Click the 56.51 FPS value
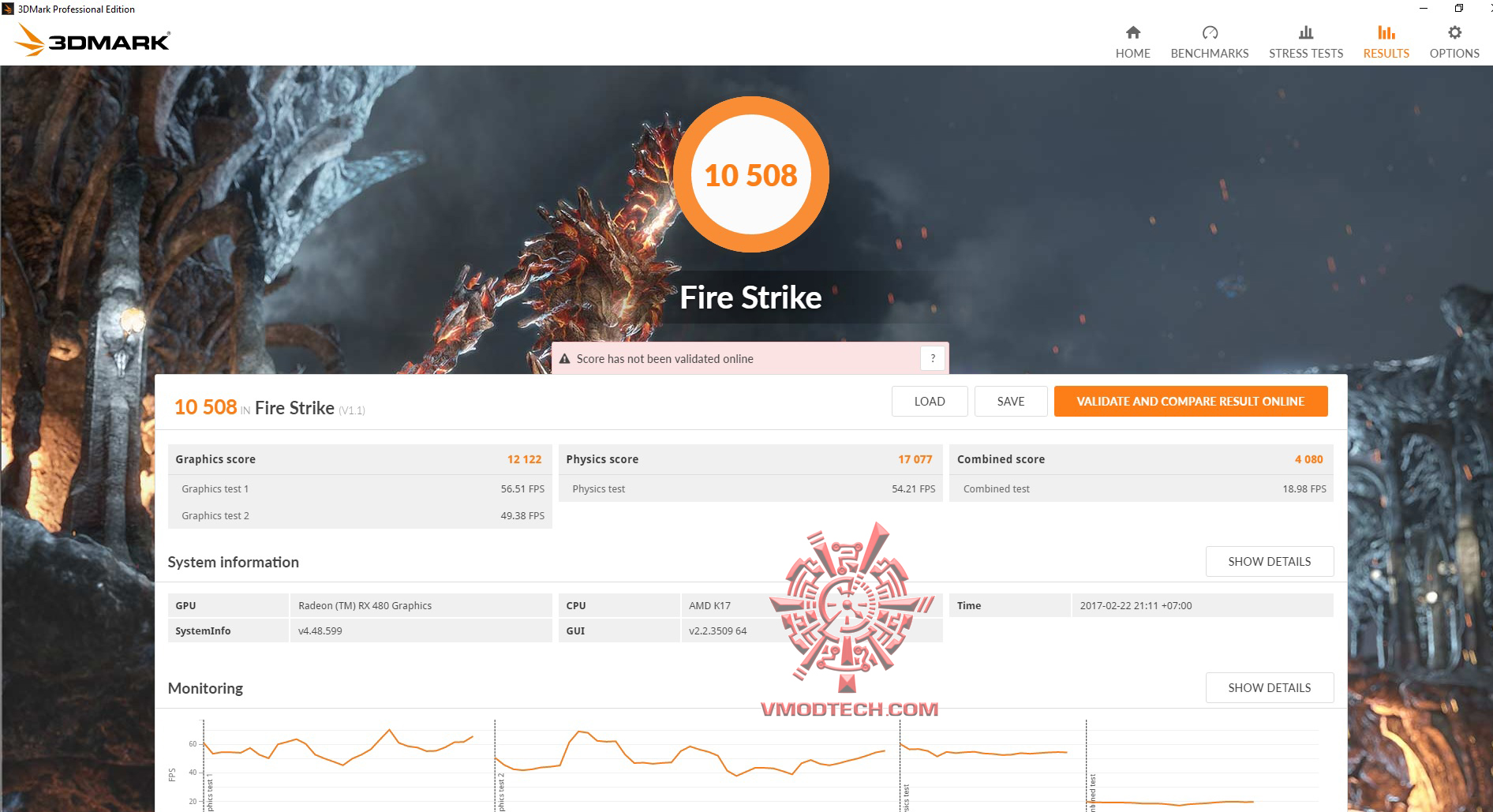 pos(522,489)
